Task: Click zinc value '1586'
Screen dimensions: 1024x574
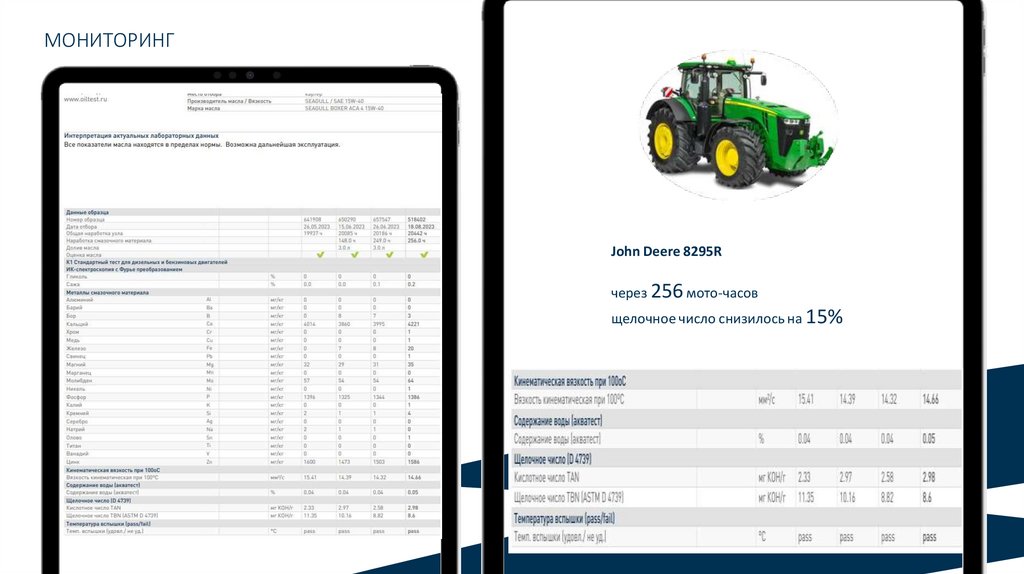Action: [x=413, y=462]
